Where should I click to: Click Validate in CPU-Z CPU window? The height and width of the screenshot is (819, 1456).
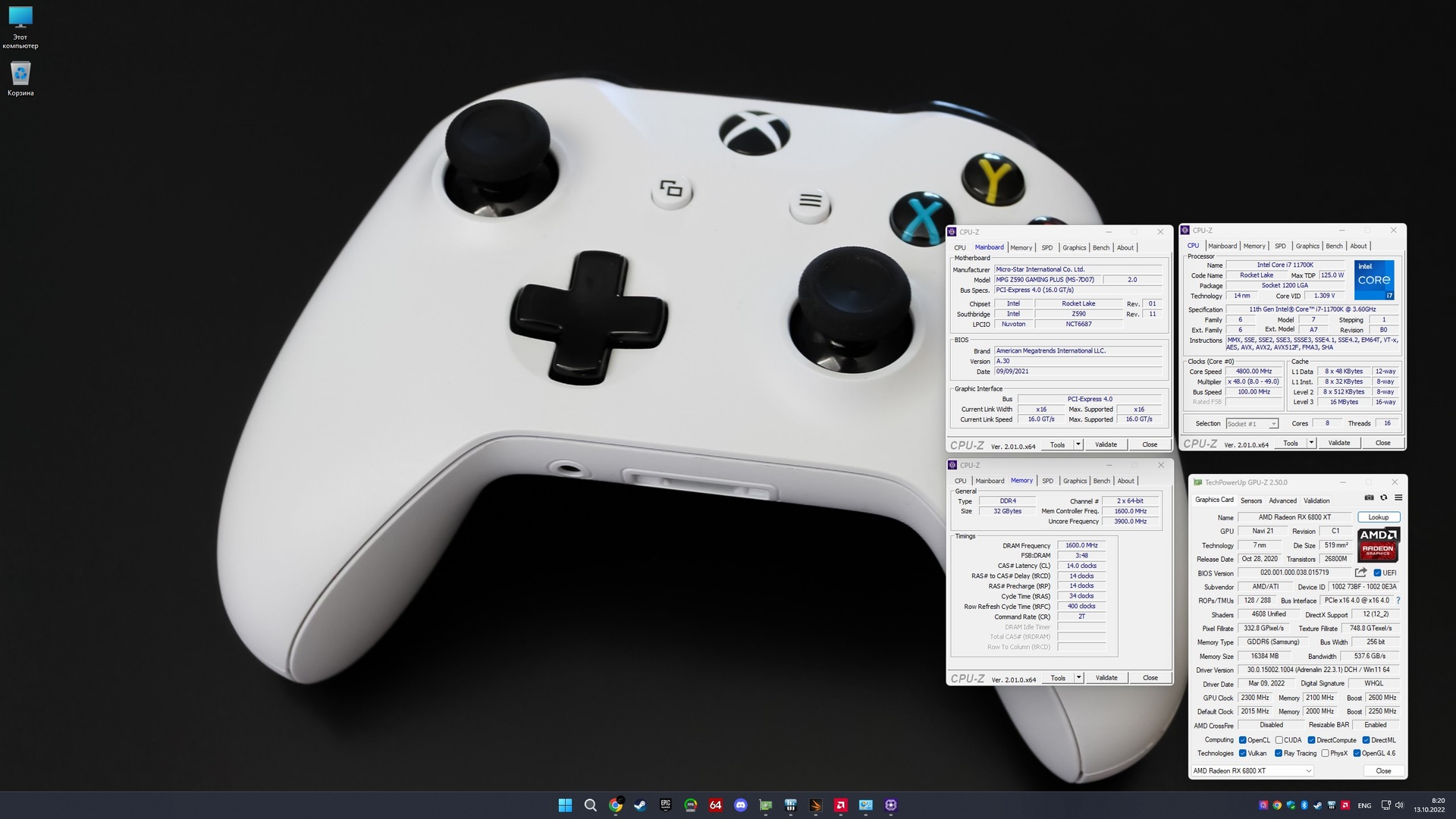(x=1339, y=444)
